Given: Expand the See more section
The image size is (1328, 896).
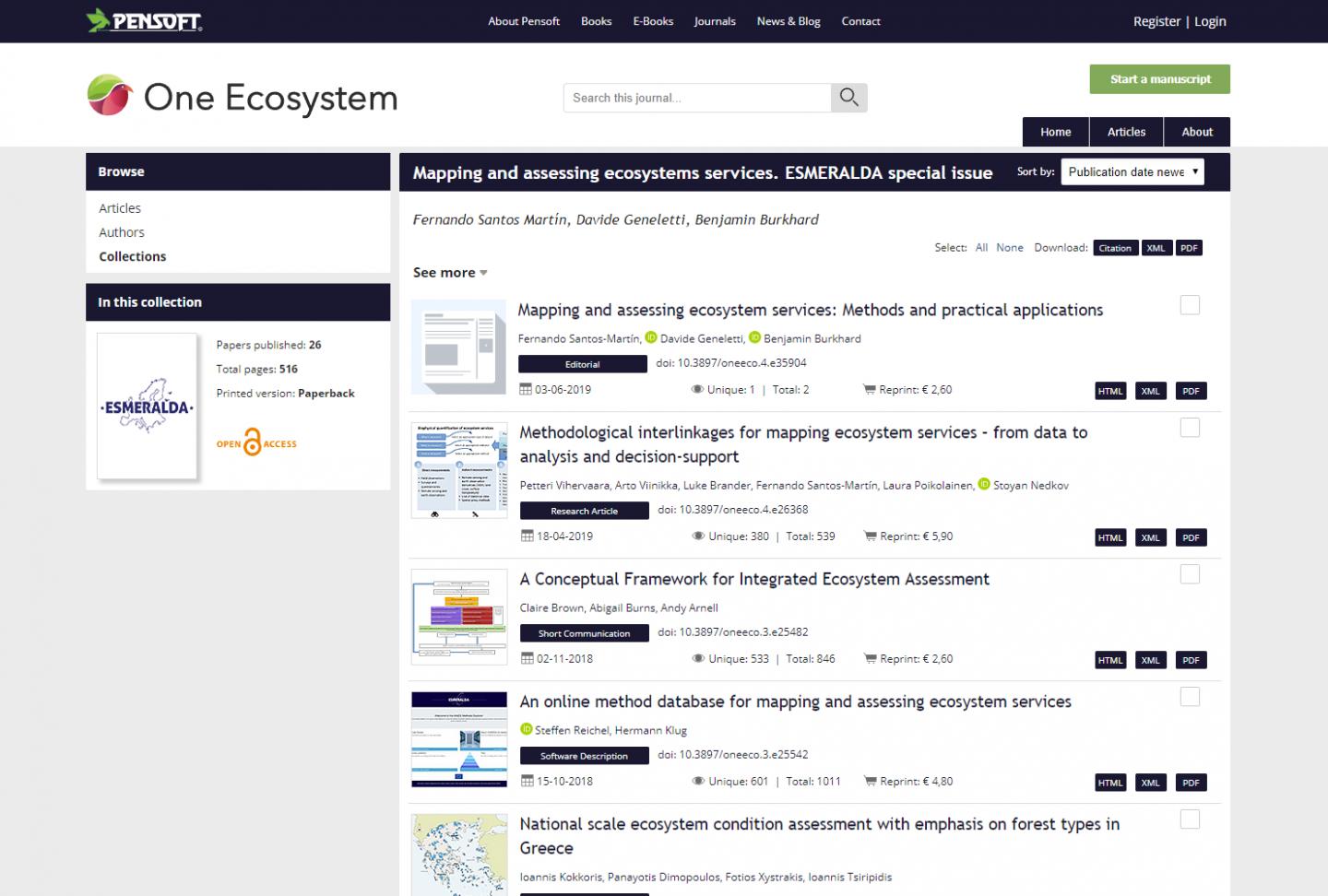Looking at the screenshot, I should (450, 272).
